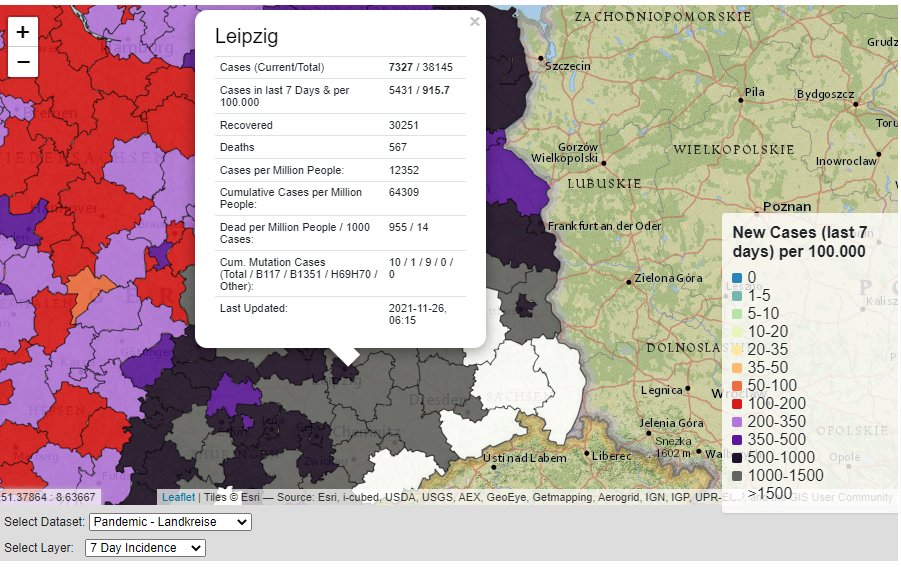Click the 50-100 legend swatch

737,385
